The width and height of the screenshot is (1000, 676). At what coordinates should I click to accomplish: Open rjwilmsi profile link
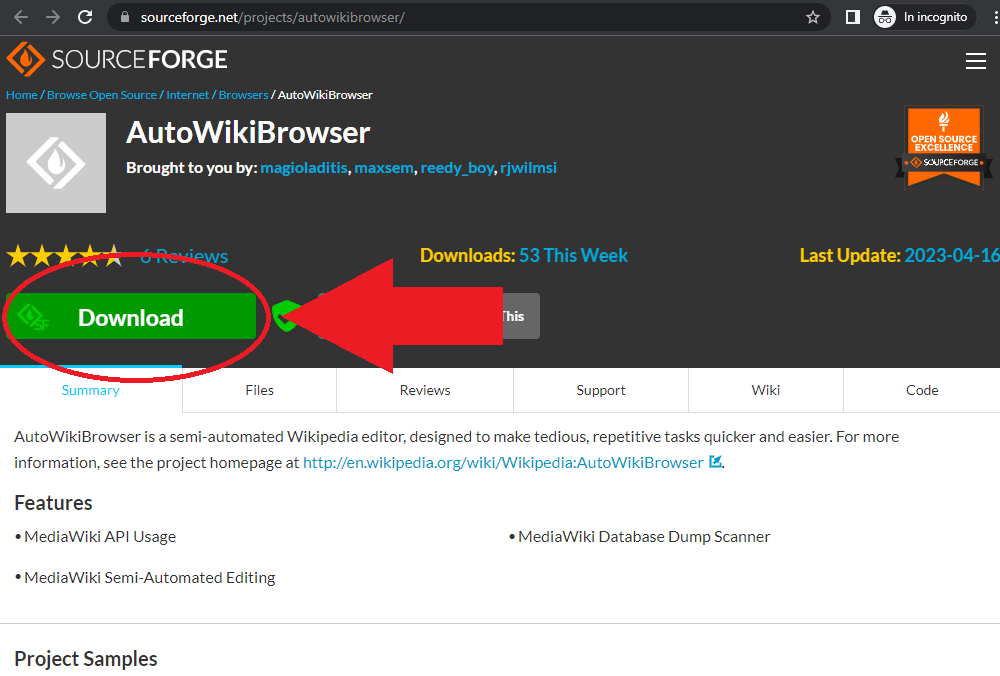coord(528,168)
